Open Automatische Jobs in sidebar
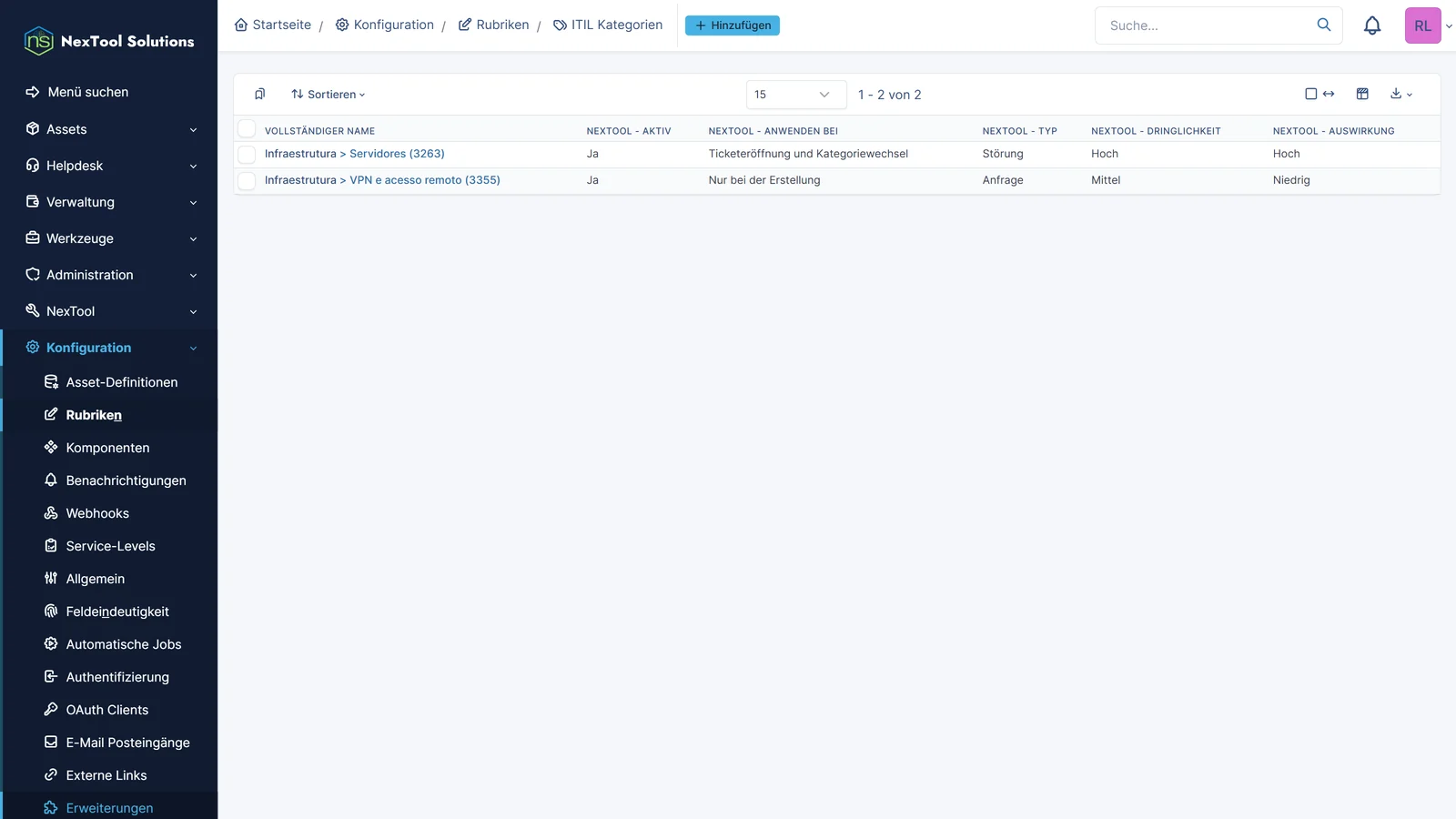 [x=109, y=644]
